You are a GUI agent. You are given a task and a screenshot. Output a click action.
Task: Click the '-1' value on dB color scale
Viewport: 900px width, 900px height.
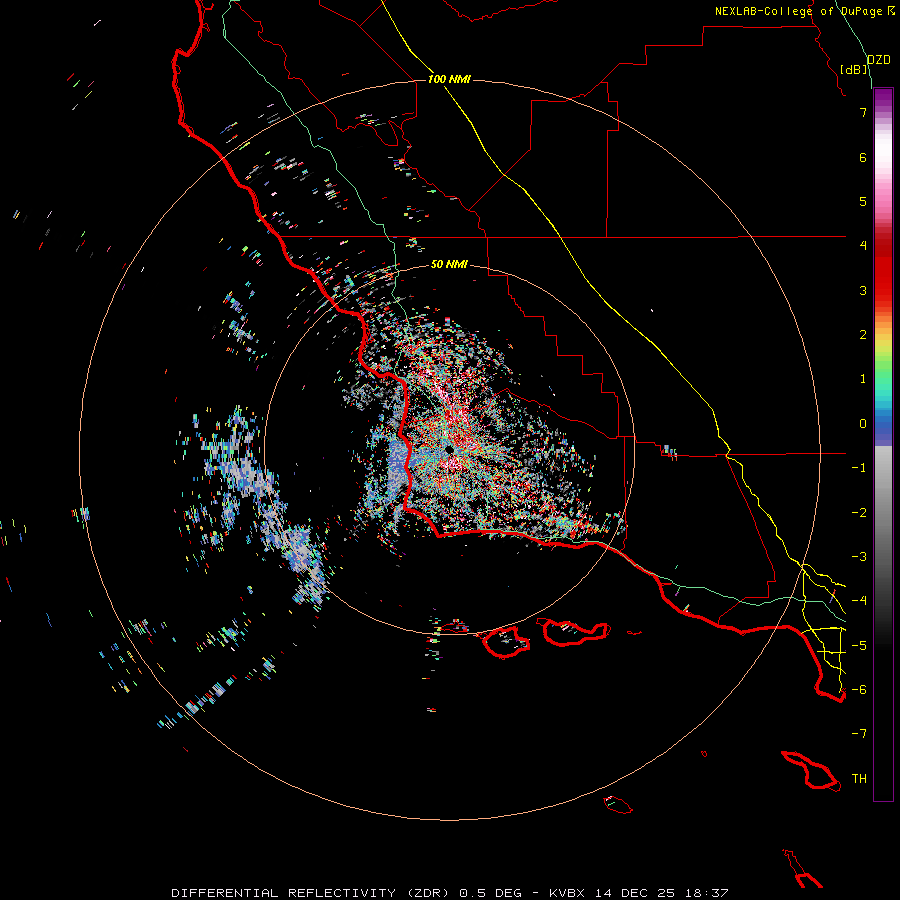click(859, 468)
